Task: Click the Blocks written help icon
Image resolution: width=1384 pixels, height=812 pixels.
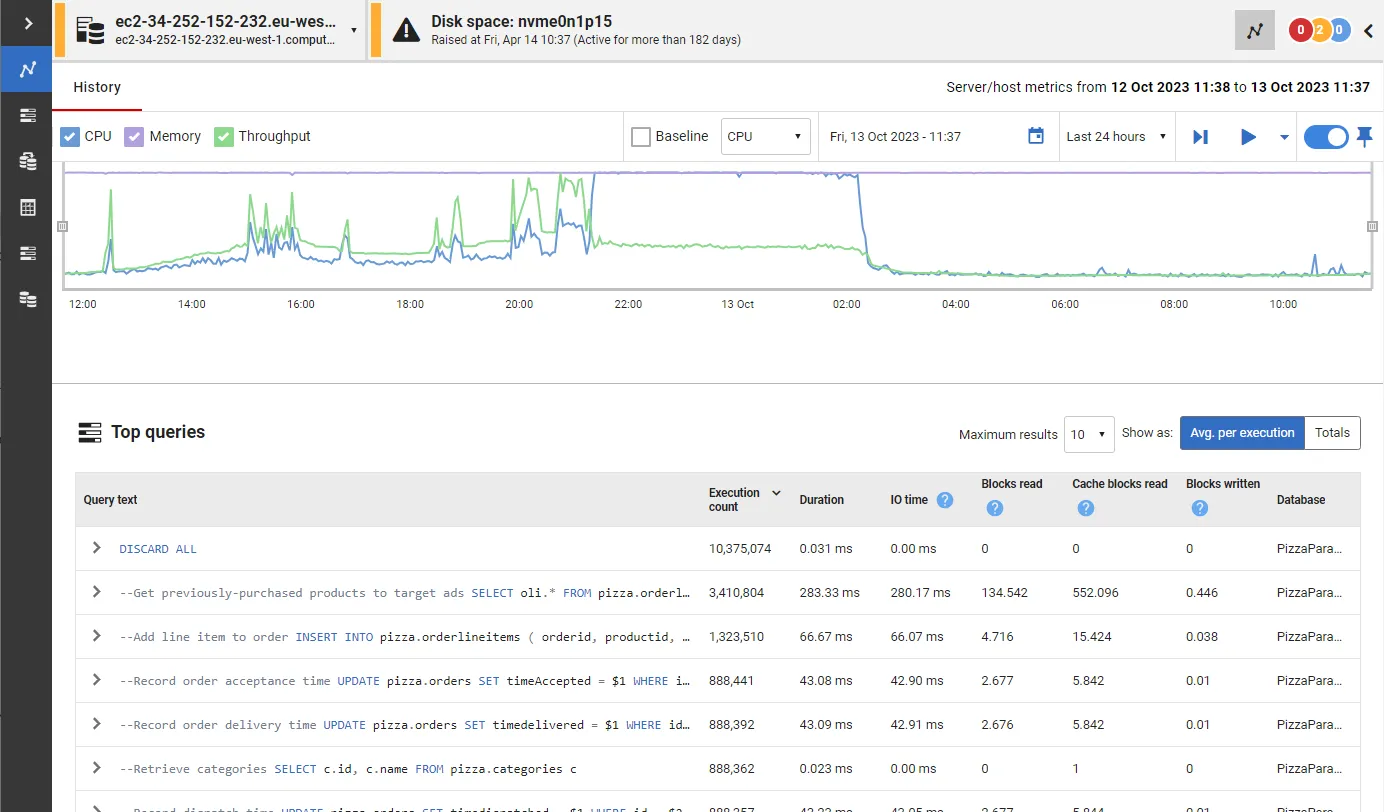Action: [1199, 508]
